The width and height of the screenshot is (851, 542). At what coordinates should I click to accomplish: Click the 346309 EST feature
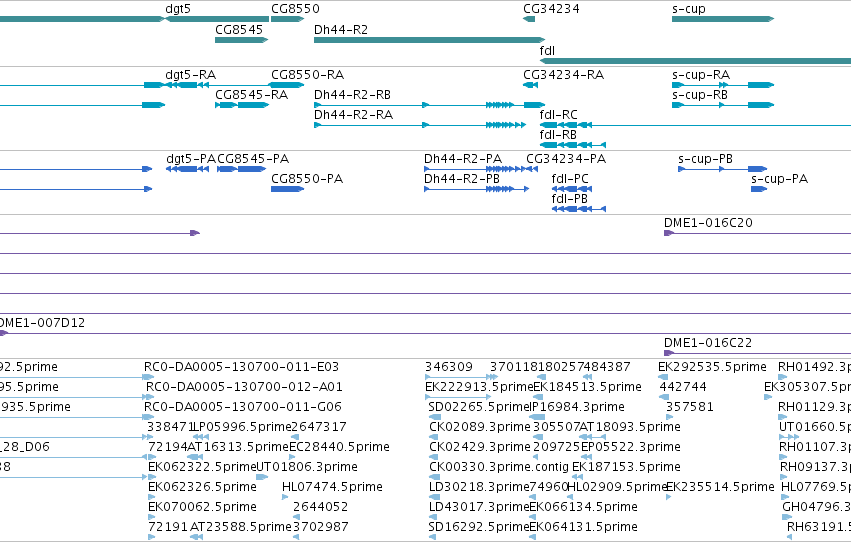[x=461, y=377]
